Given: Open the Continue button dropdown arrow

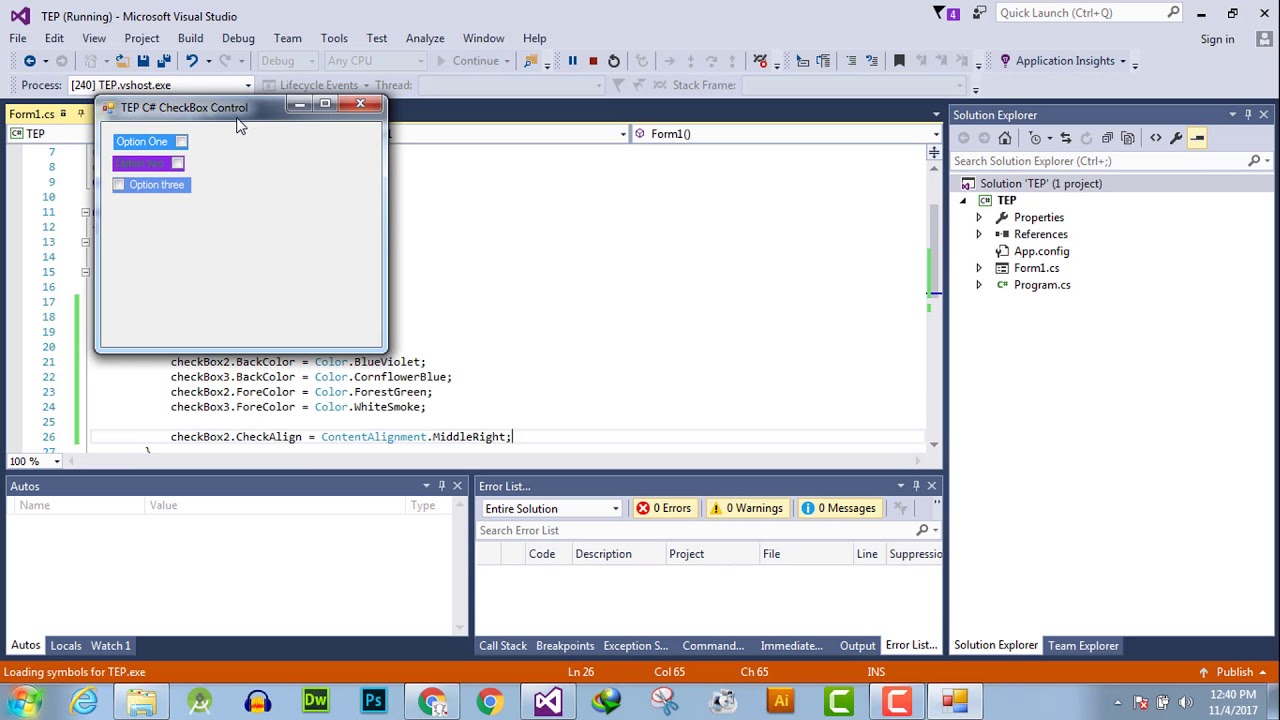Looking at the screenshot, I should (x=507, y=61).
